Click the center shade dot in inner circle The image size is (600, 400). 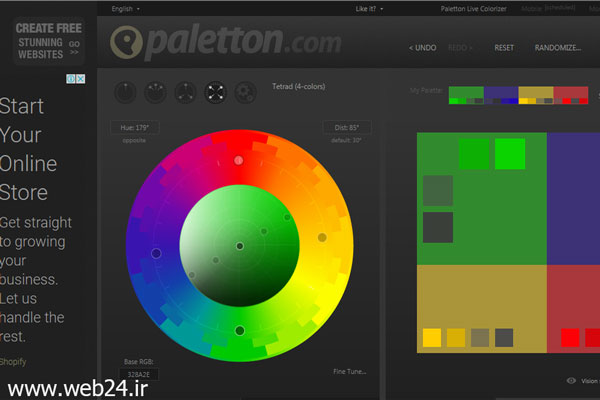point(240,246)
